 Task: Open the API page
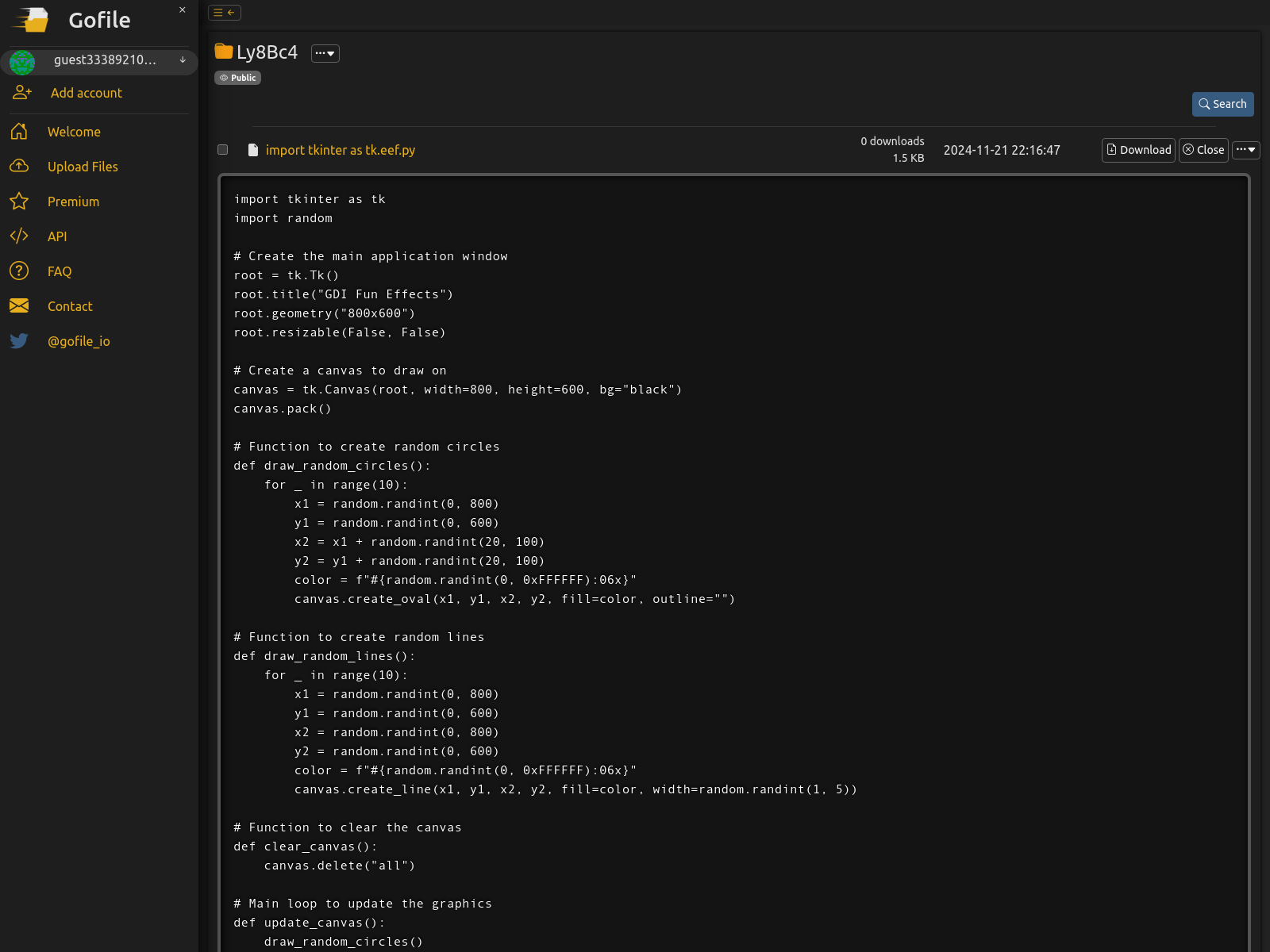tap(57, 236)
